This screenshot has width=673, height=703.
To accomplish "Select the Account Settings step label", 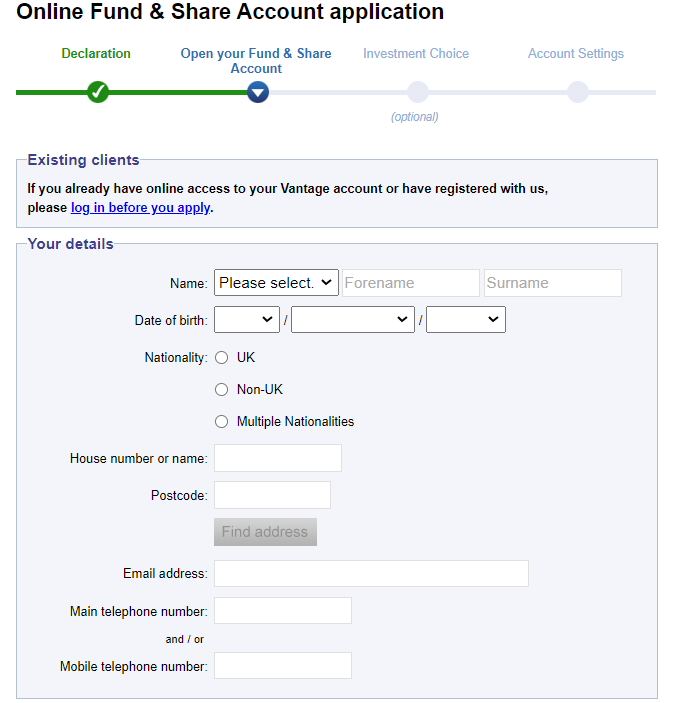I will pos(576,53).
